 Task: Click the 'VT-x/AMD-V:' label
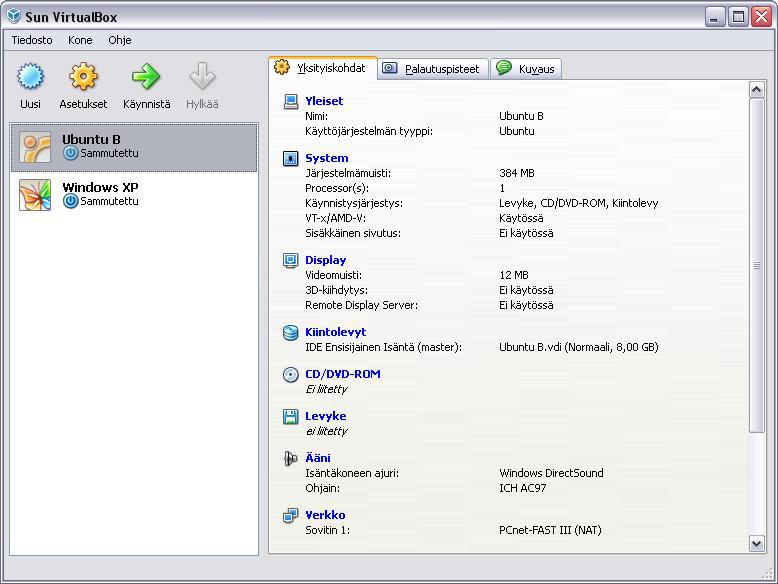tap(335, 218)
